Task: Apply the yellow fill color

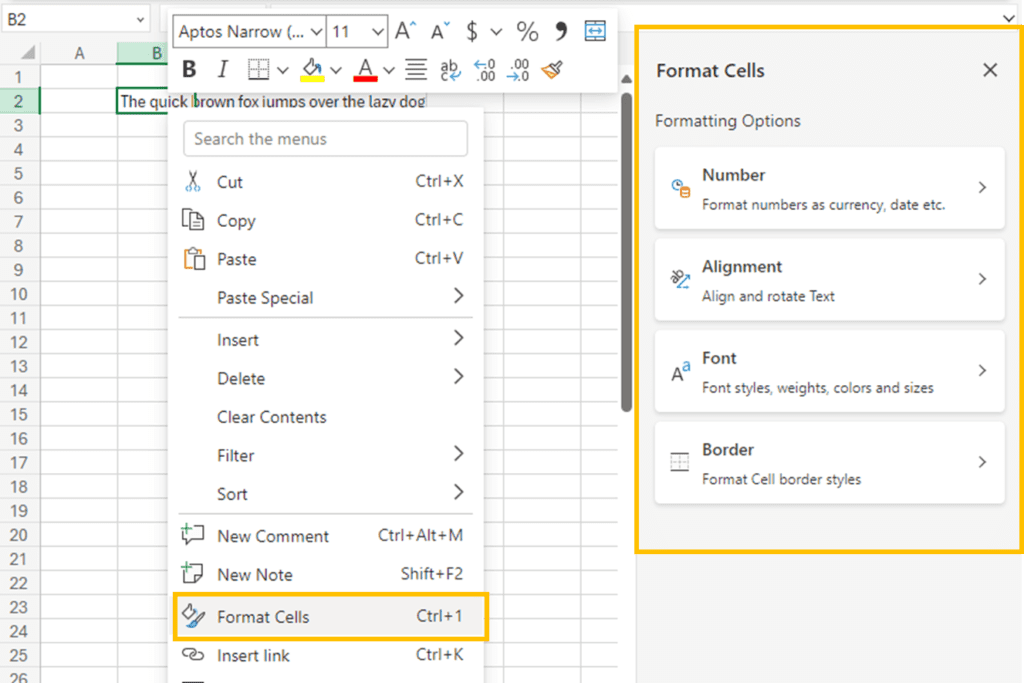Action: tap(312, 69)
